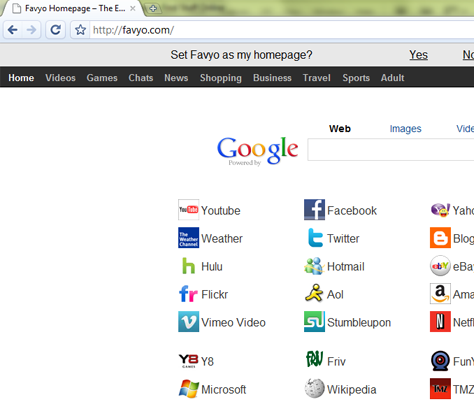Click the Amazon a icon
This screenshot has height=400, width=474.
click(440, 294)
